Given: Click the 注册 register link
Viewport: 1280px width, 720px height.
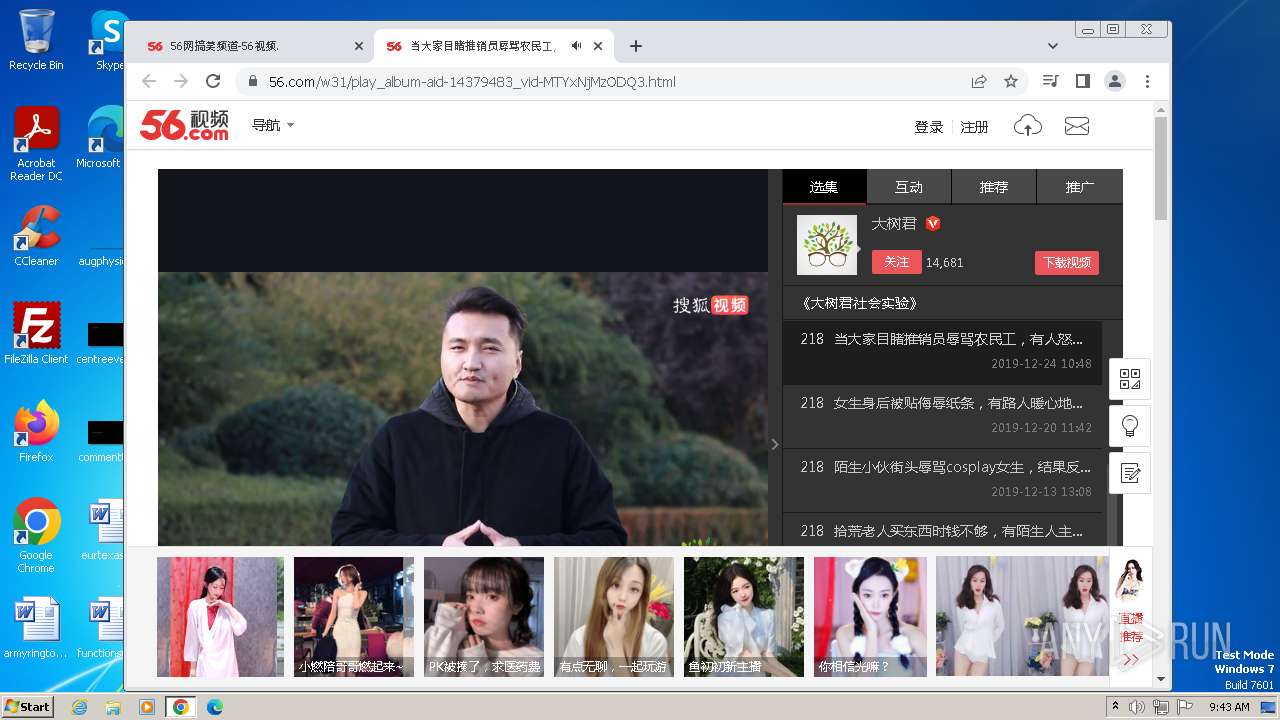Looking at the screenshot, I should (974, 127).
